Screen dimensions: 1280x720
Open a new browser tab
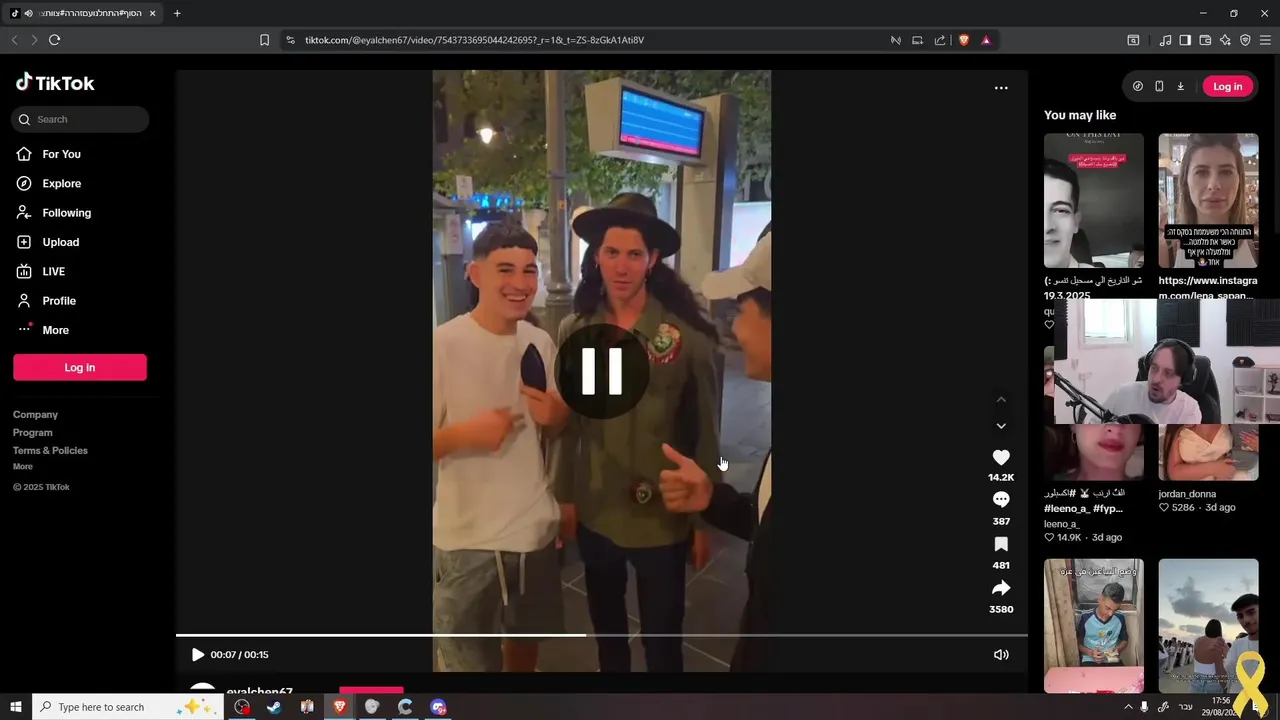pos(177,13)
